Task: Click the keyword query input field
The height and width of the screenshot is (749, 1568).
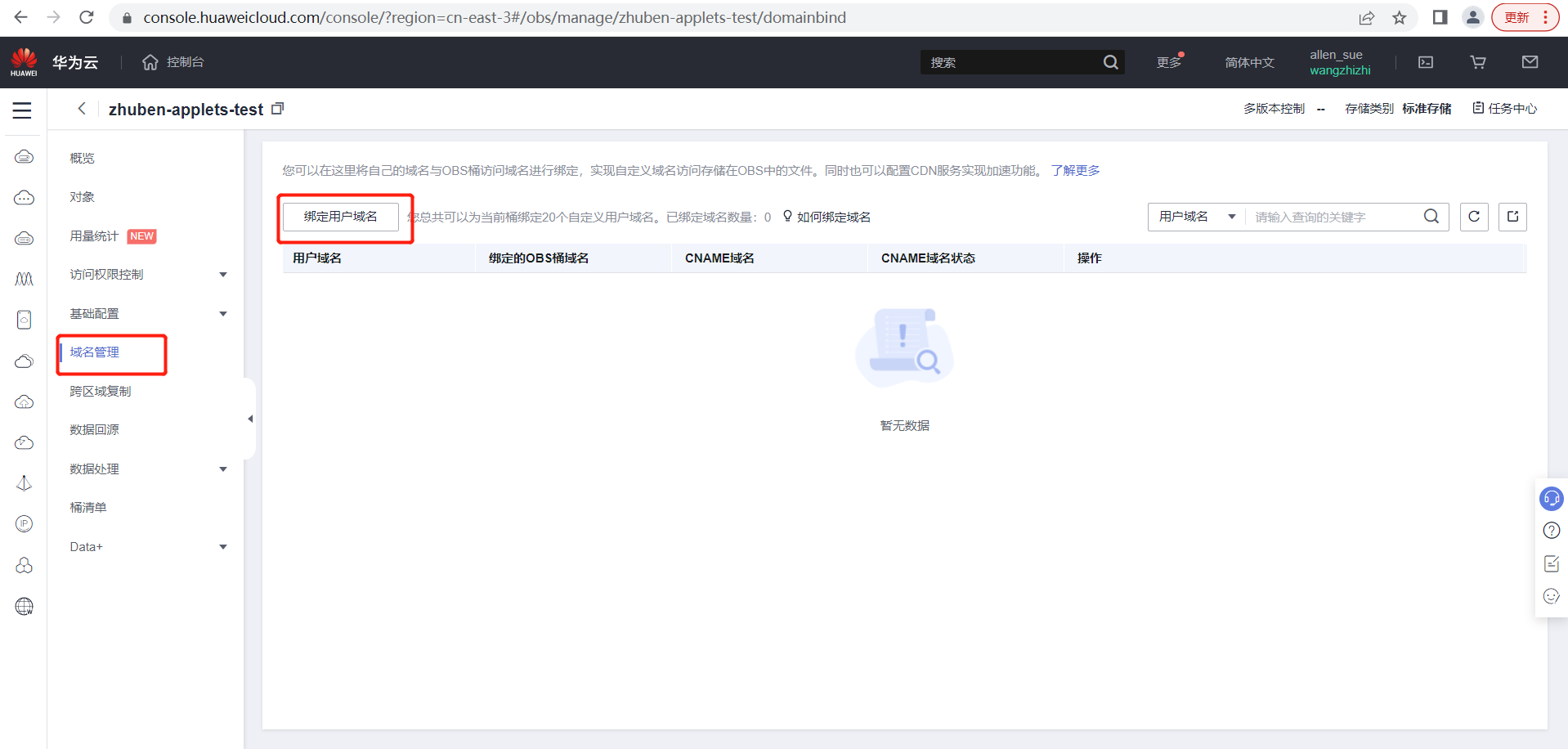Action: click(x=1333, y=217)
